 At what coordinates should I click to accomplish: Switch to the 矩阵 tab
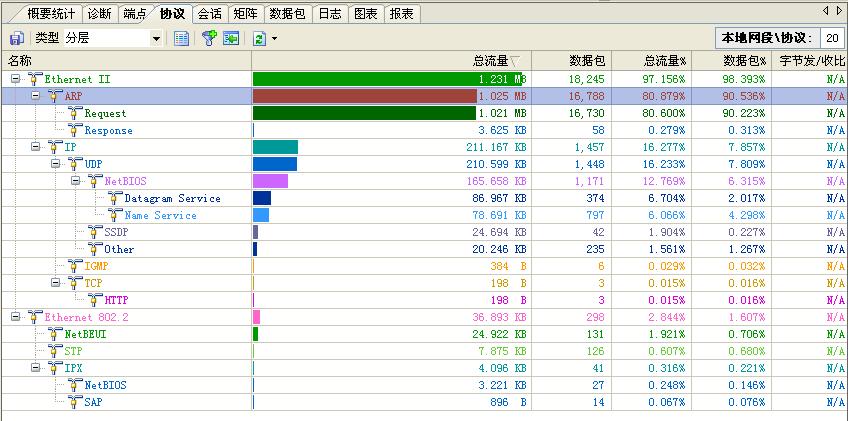(x=246, y=14)
